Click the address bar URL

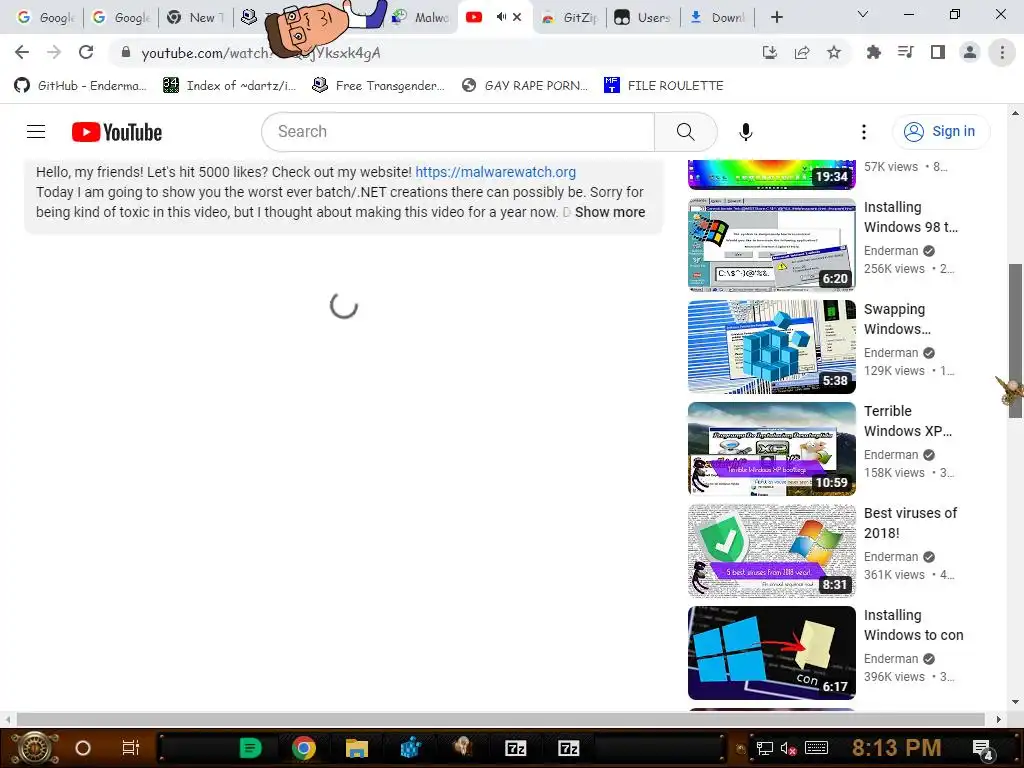click(261, 53)
